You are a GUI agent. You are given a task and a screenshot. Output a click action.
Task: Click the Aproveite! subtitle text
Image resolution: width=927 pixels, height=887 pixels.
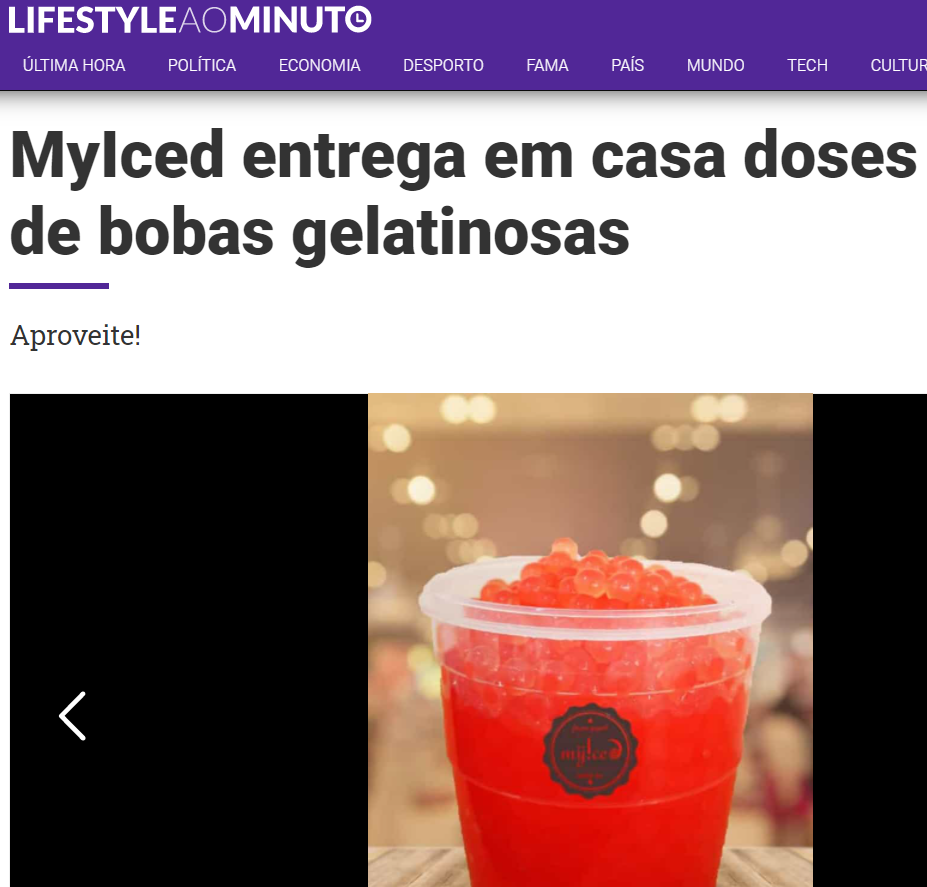click(x=76, y=335)
